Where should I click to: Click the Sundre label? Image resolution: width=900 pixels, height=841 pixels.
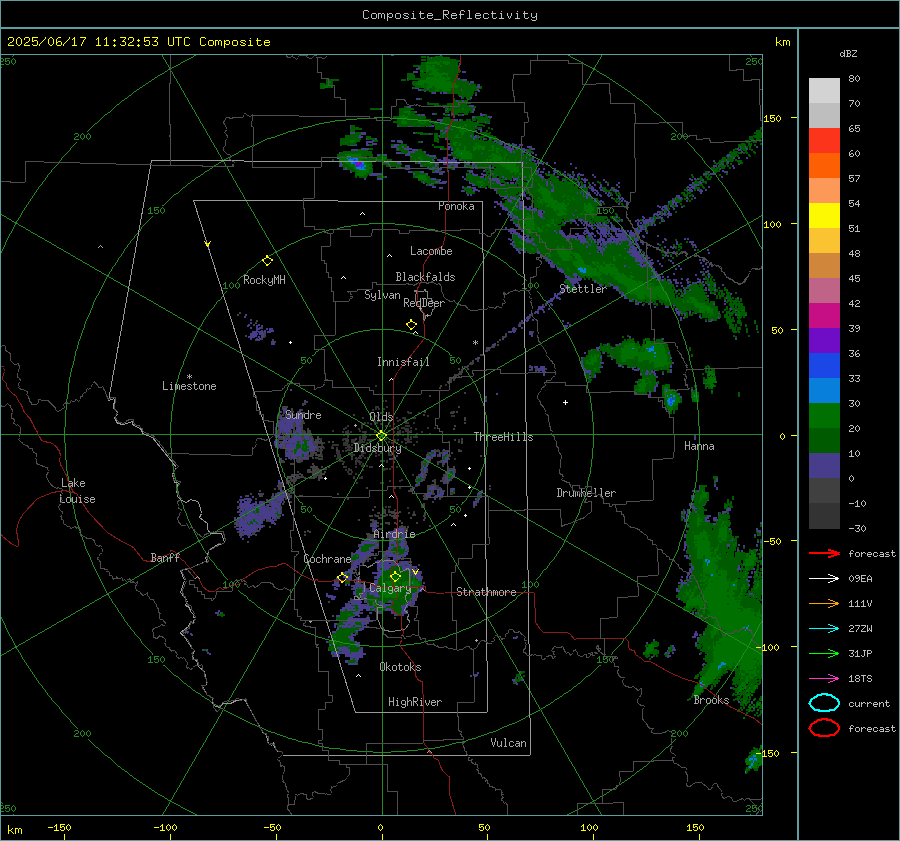pos(303,414)
